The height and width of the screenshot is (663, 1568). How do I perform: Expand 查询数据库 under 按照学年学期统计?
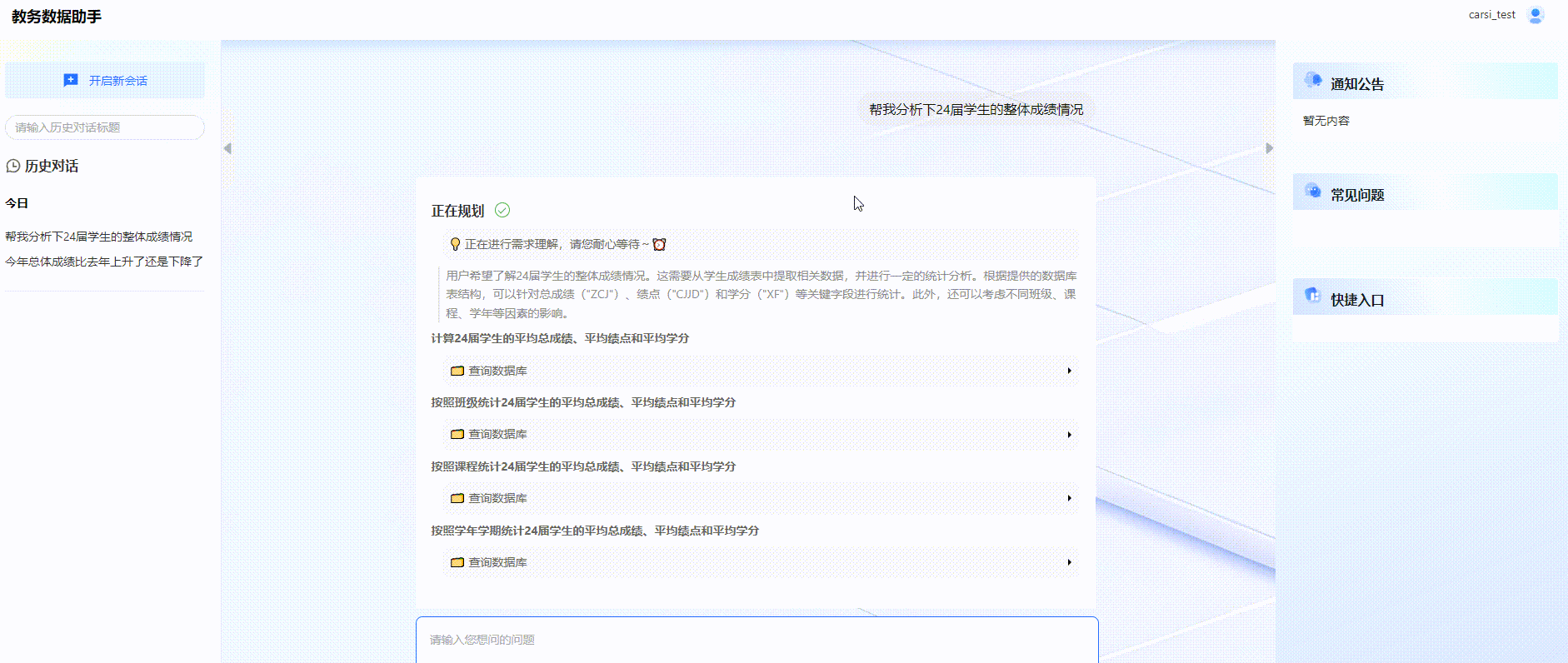point(1069,562)
